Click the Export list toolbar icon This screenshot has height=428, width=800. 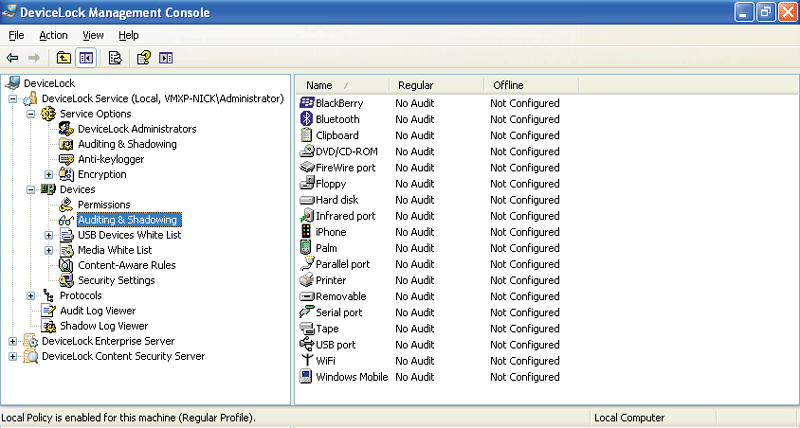click(115, 58)
